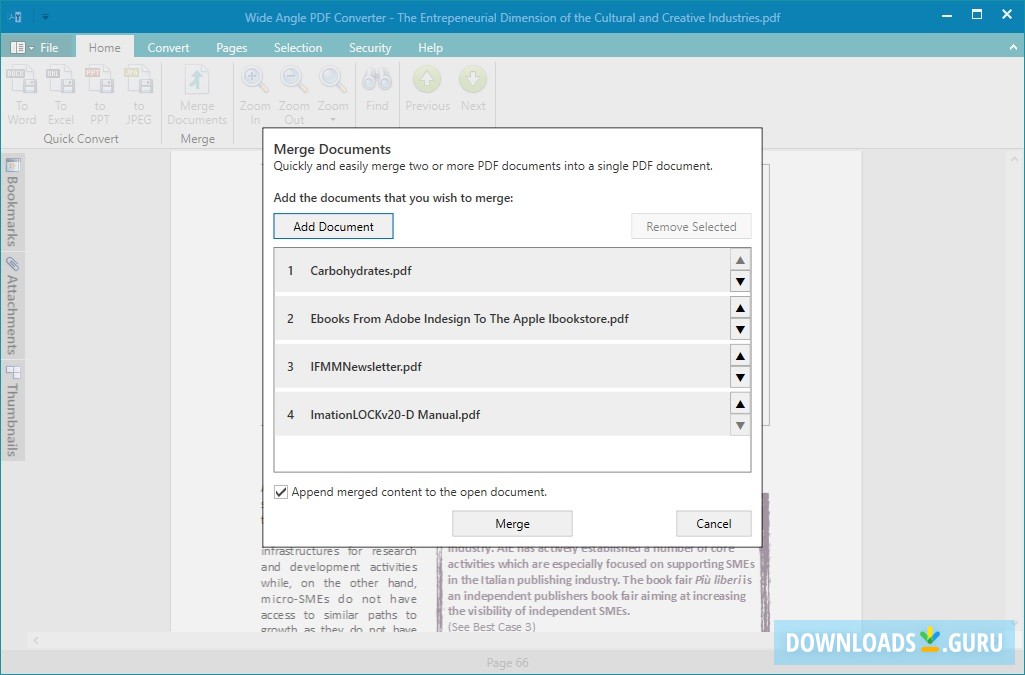1025x675 pixels.
Task: Click the Find binoculars icon
Action: [x=376, y=80]
